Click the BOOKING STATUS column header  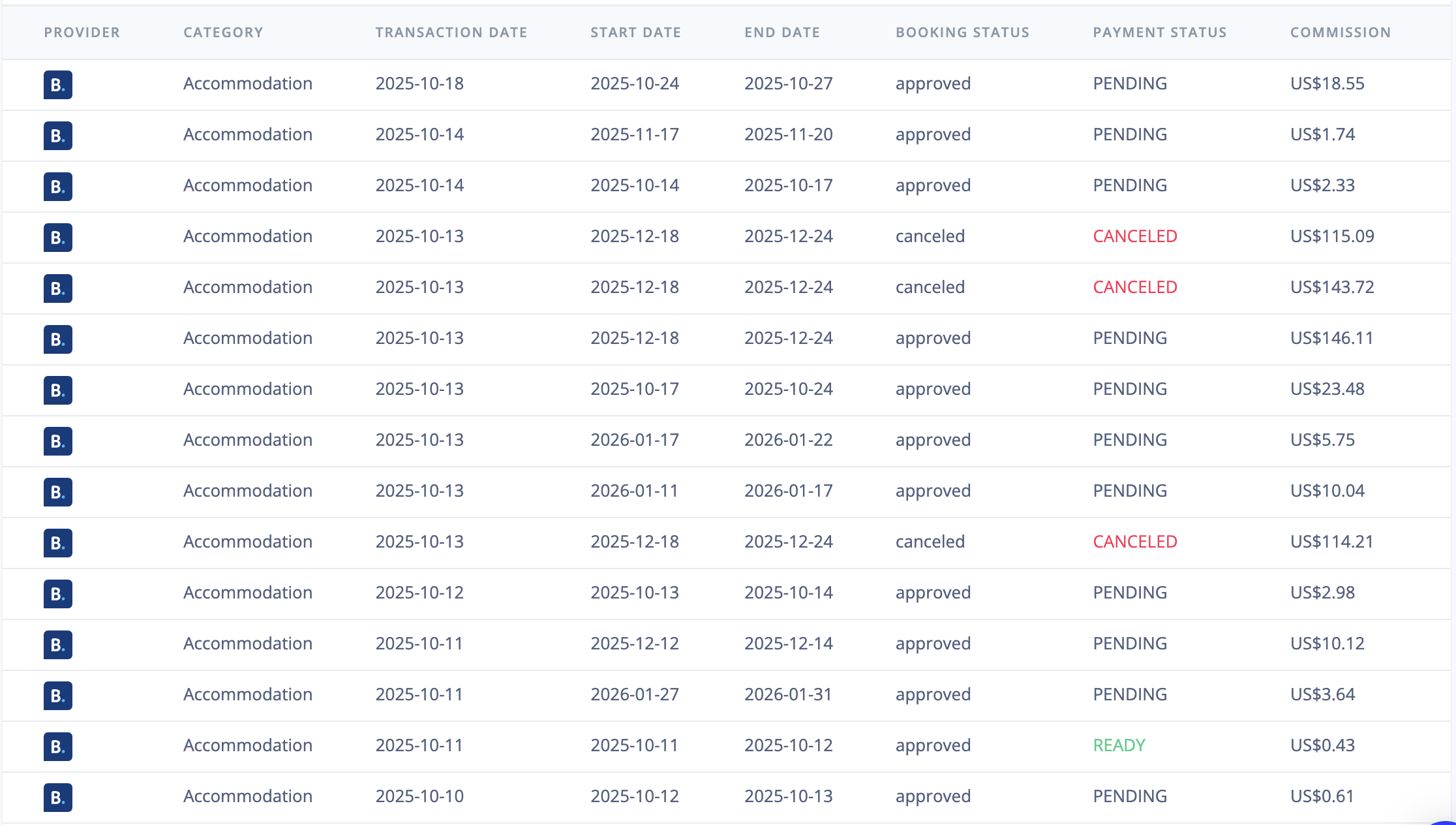point(962,32)
